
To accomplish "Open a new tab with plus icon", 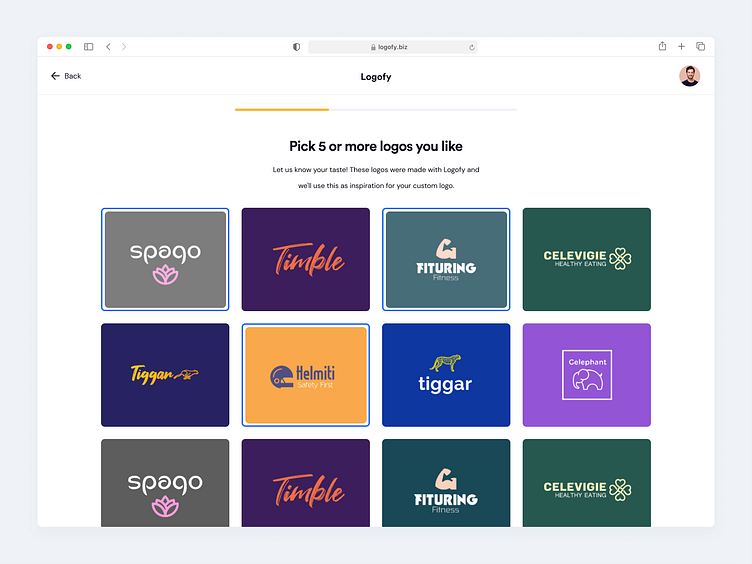I will [x=681, y=47].
